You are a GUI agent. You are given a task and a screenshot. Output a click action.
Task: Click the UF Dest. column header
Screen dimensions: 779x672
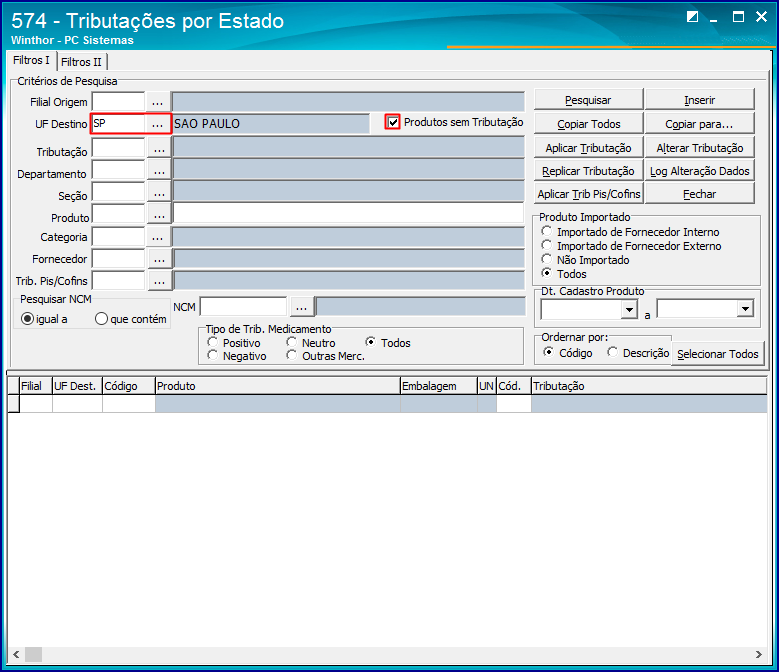pos(78,386)
